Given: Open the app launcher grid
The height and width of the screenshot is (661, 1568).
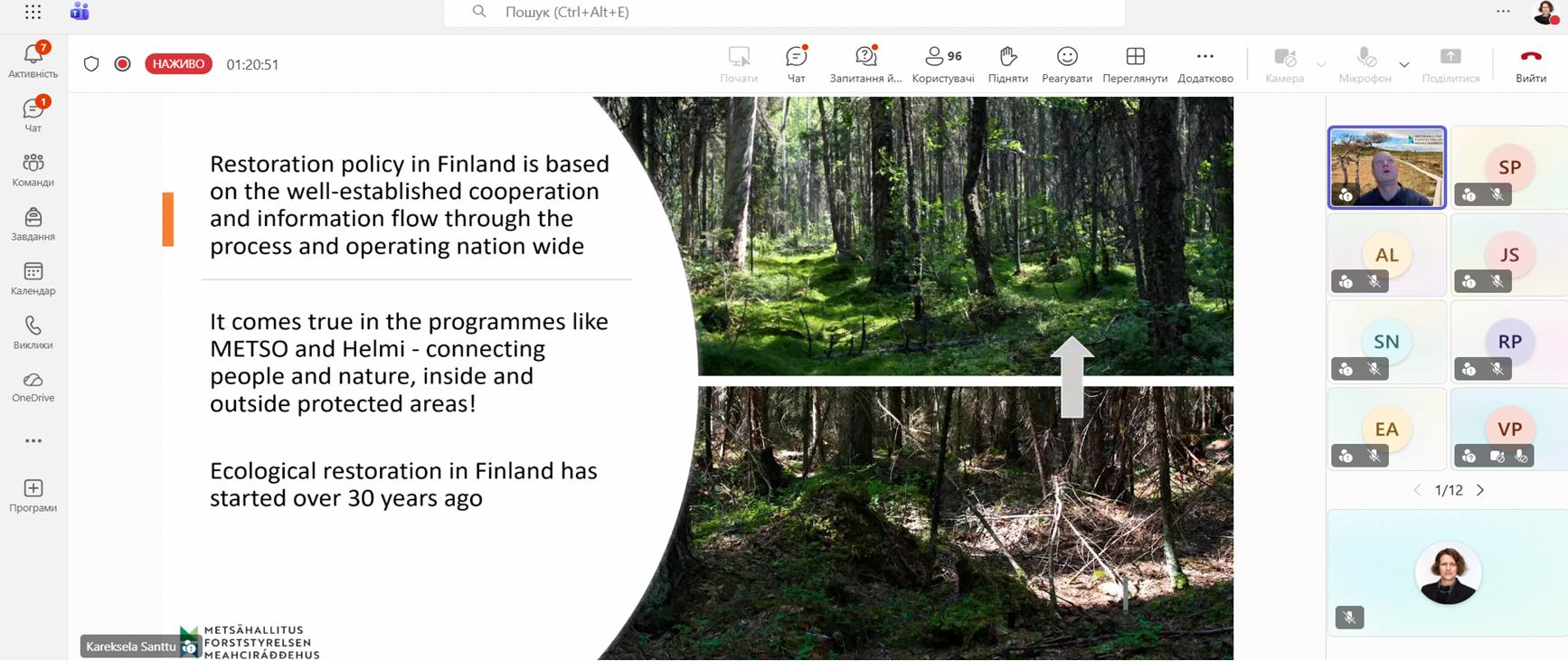Looking at the screenshot, I should [33, 12].
